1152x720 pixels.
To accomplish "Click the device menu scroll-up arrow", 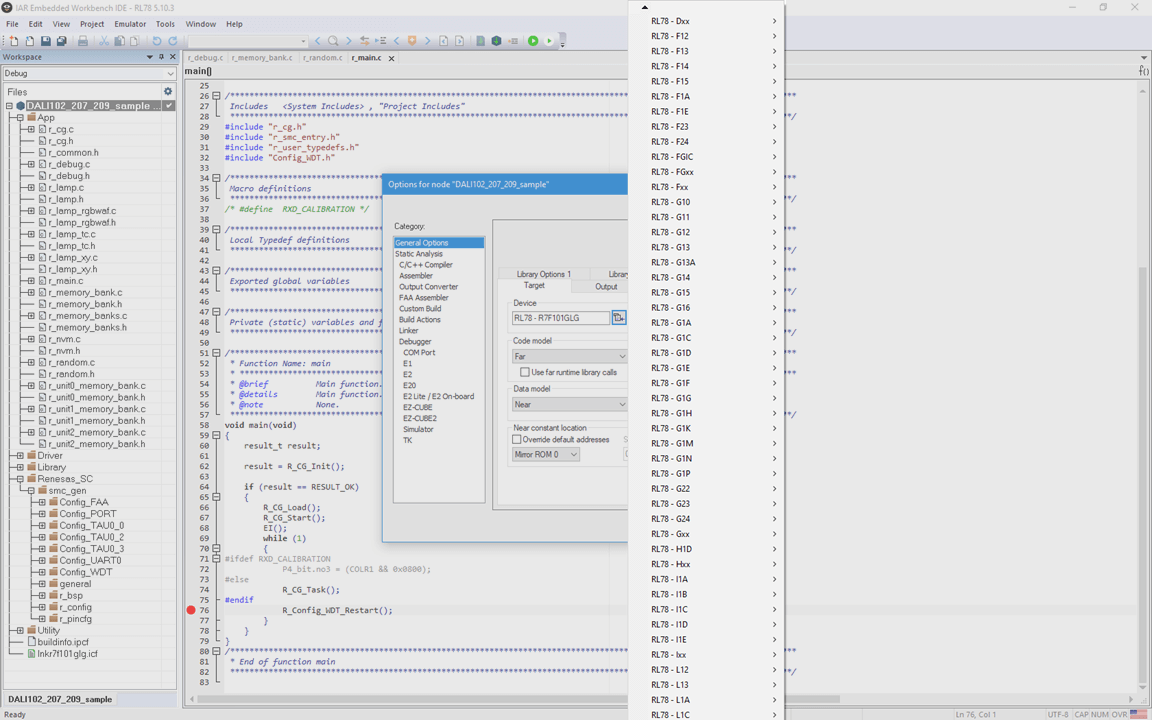I will 644,7.
